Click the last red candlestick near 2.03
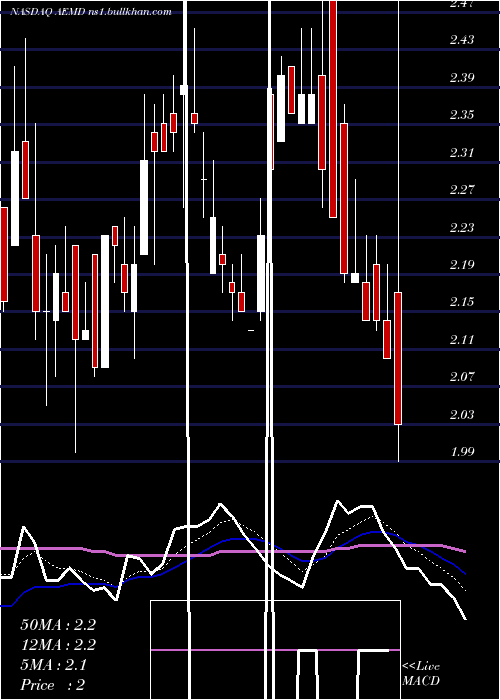The height and width of the screenshot is (700, 500). (398, 358)
